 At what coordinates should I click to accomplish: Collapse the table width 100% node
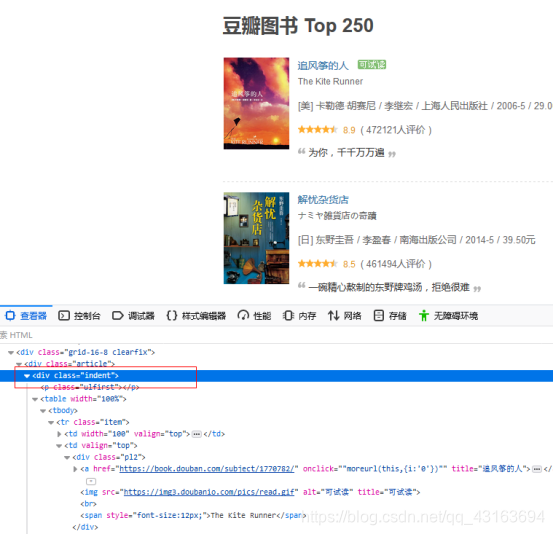35,399
